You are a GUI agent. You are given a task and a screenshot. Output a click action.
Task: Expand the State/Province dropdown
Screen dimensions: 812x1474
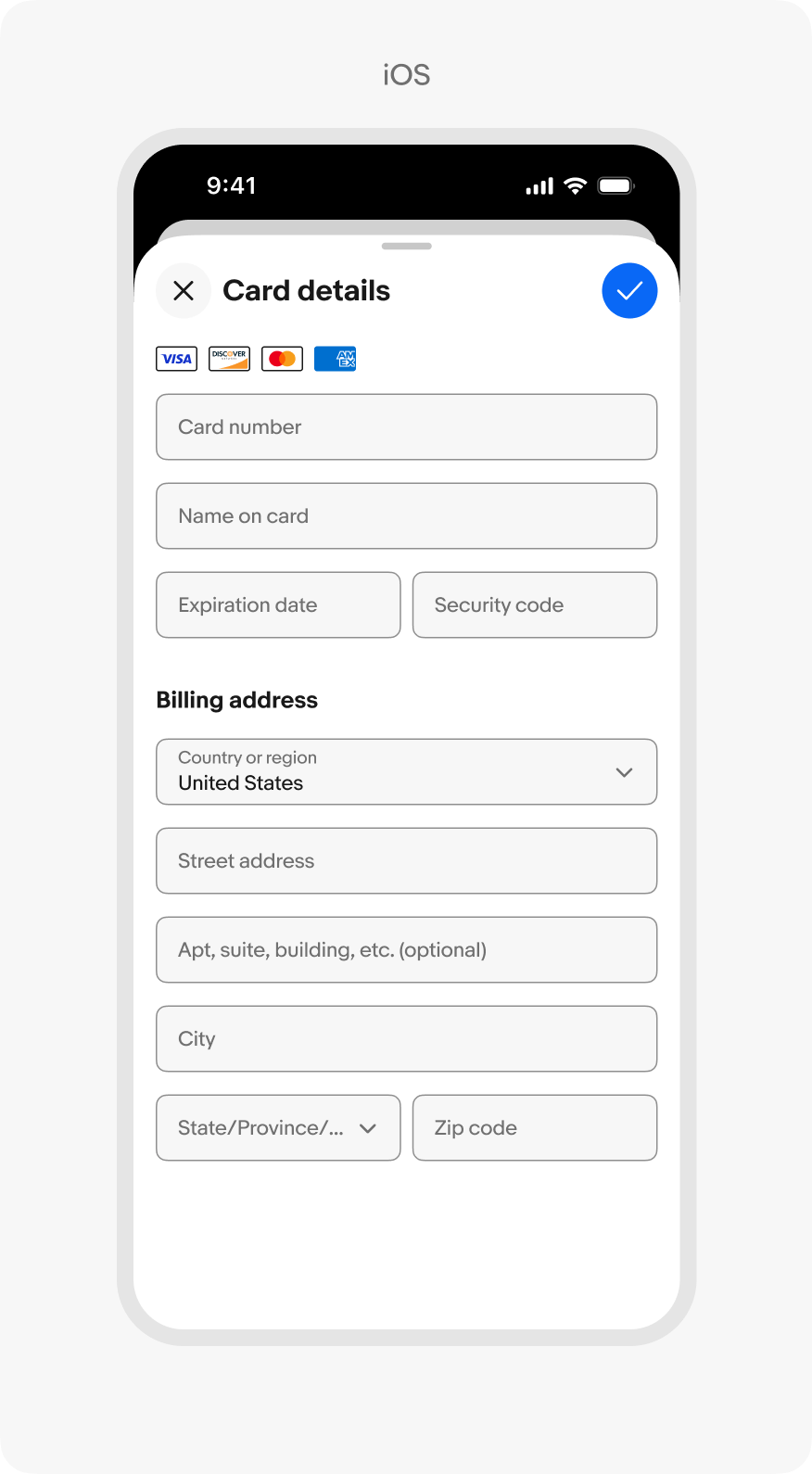(278, 1128)
